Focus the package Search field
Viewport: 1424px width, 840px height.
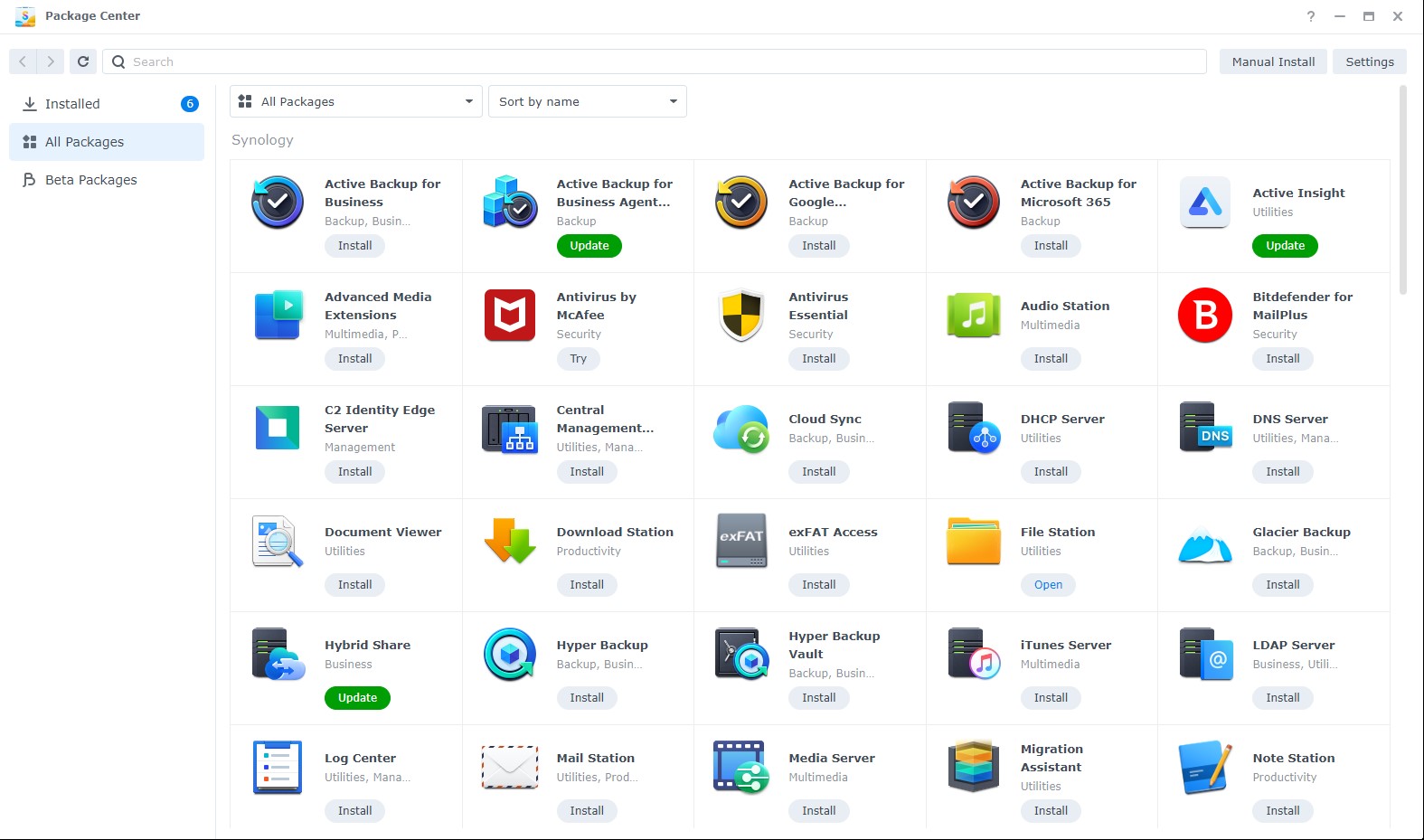coord(655,61)
